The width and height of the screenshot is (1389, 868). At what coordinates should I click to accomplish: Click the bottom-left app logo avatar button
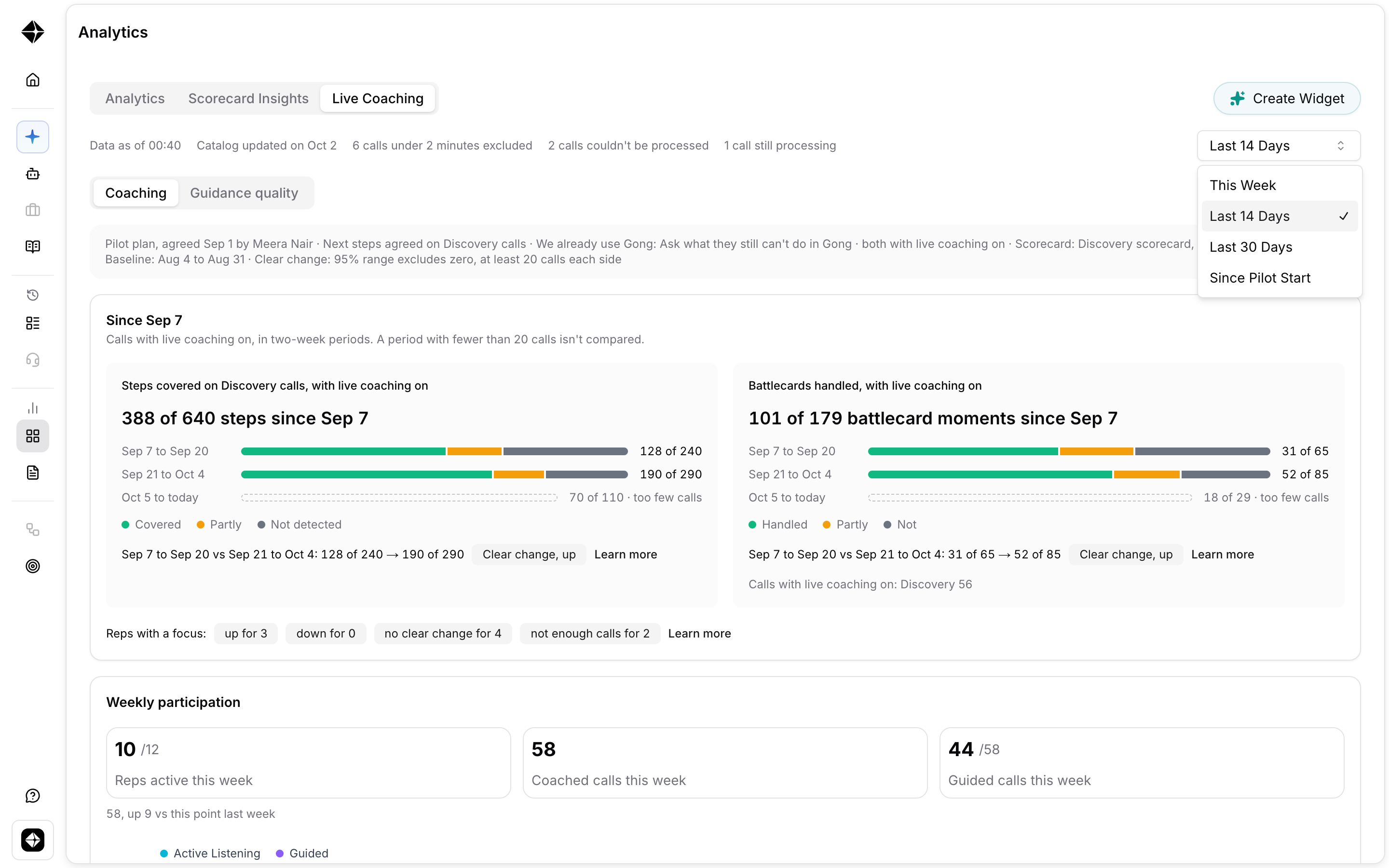pyautogui.click(x=33, y=841)
